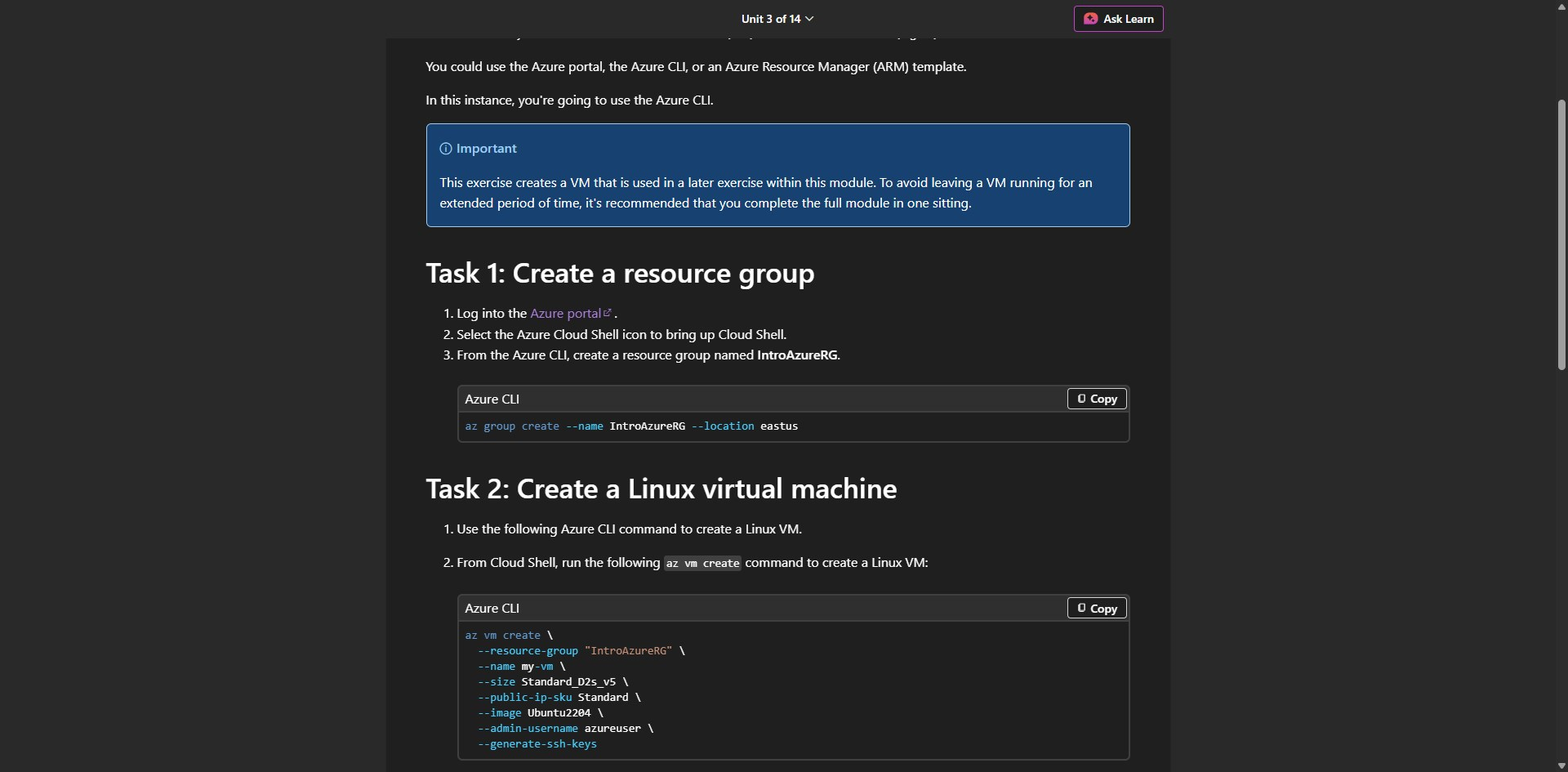Screen dimensions: 1568x772
Task: Click the scroll-down arrow at bottom right
Action: [1561, 765]
